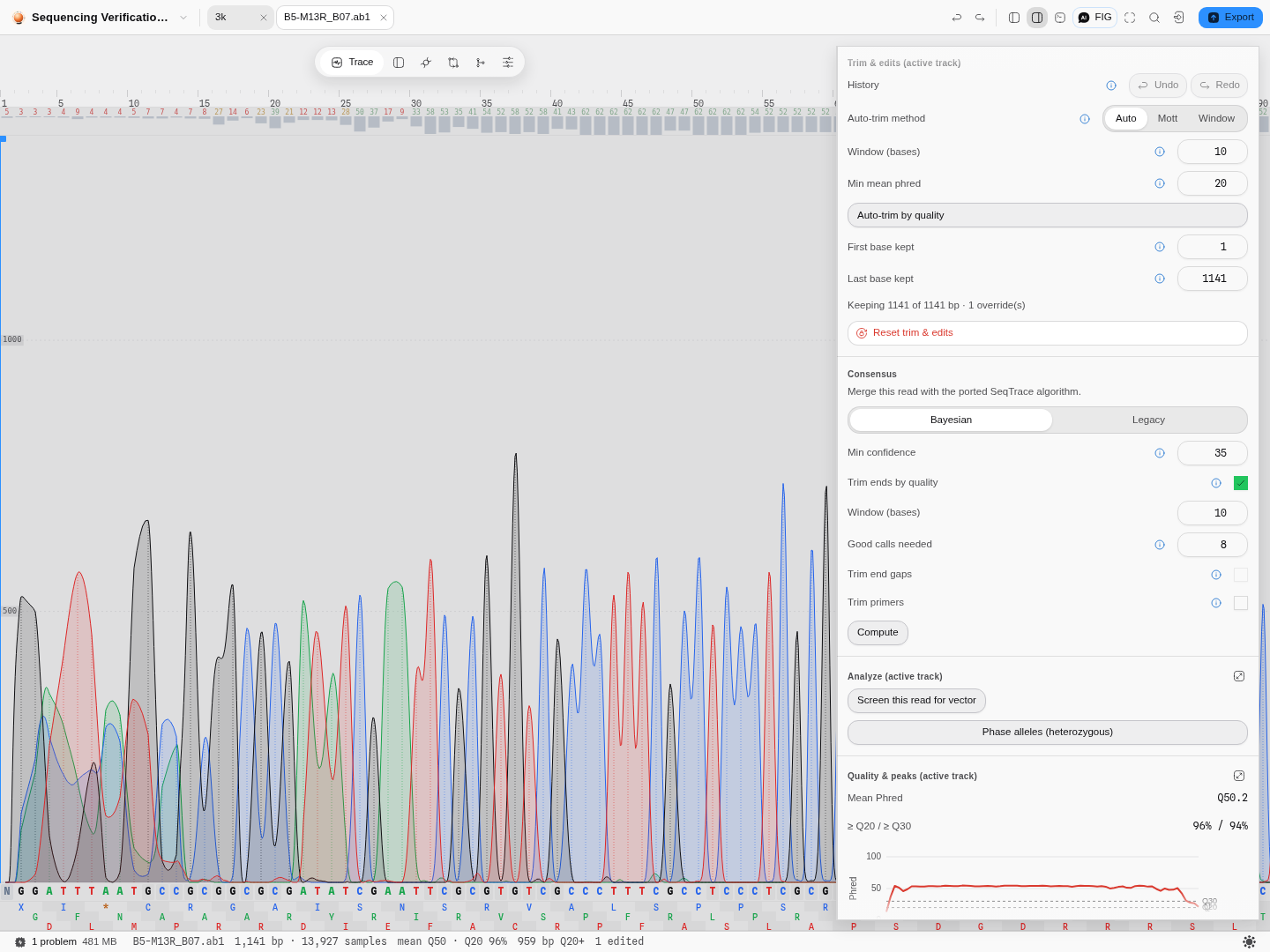Select the Legacy consensus mode

coord(1148,420)
